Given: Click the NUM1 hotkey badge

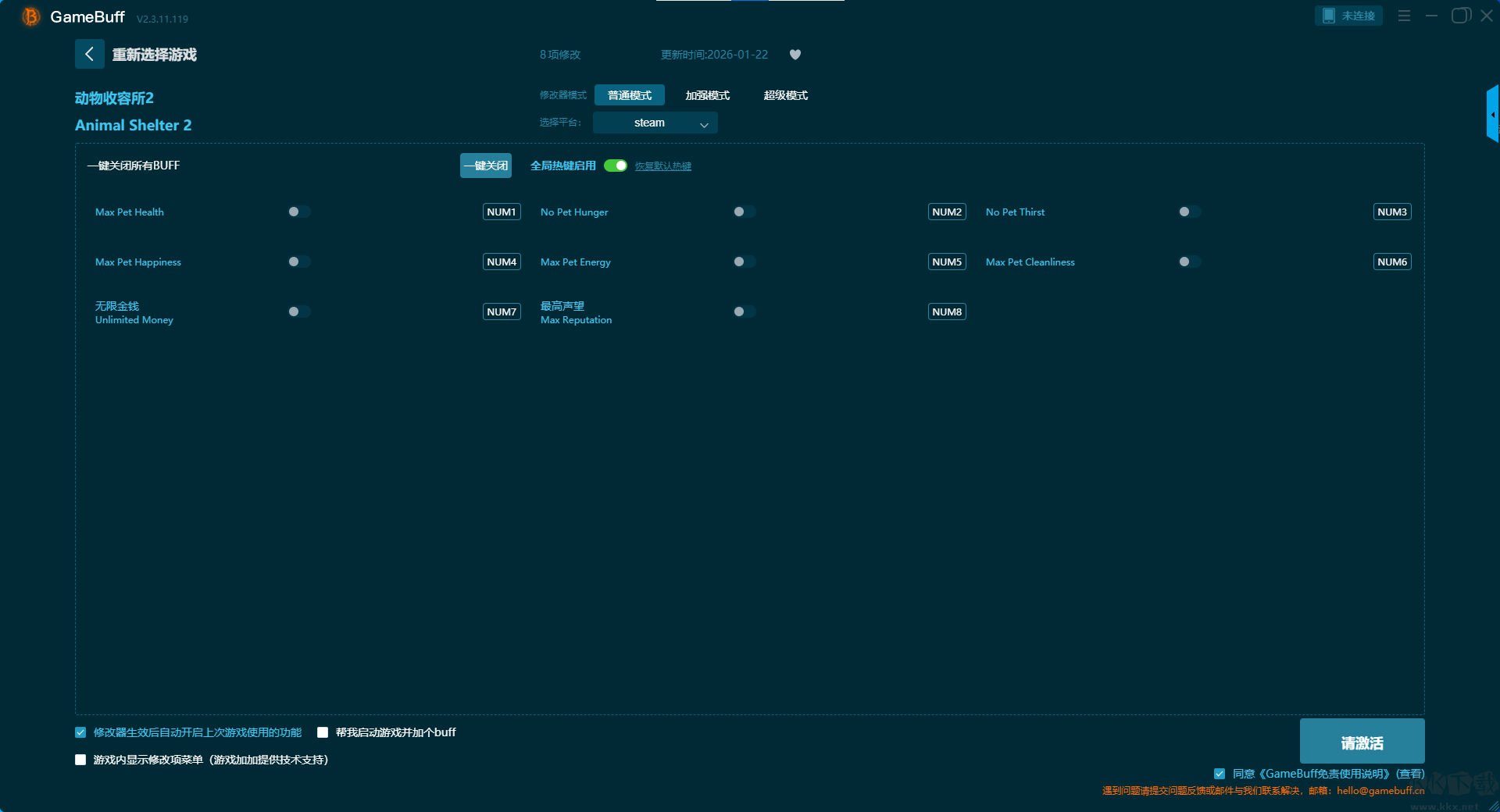Looking at the screenshot, I should point(502,212).
